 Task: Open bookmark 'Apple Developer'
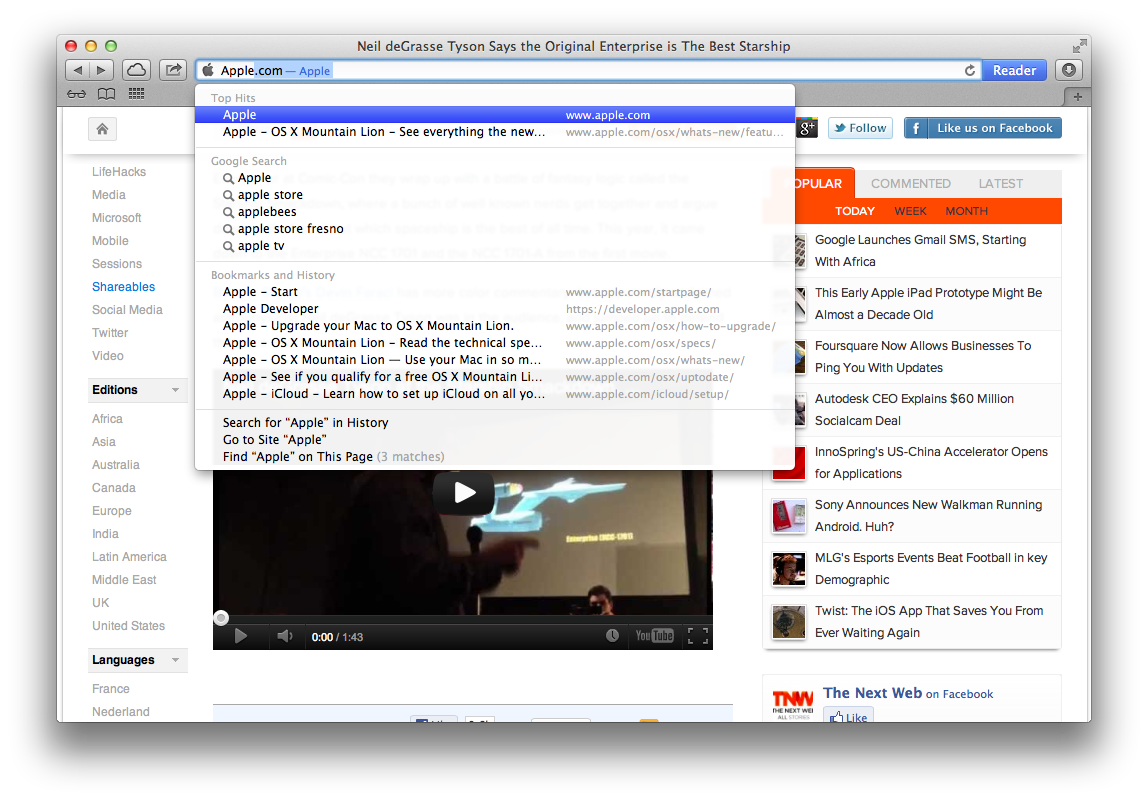495,309
